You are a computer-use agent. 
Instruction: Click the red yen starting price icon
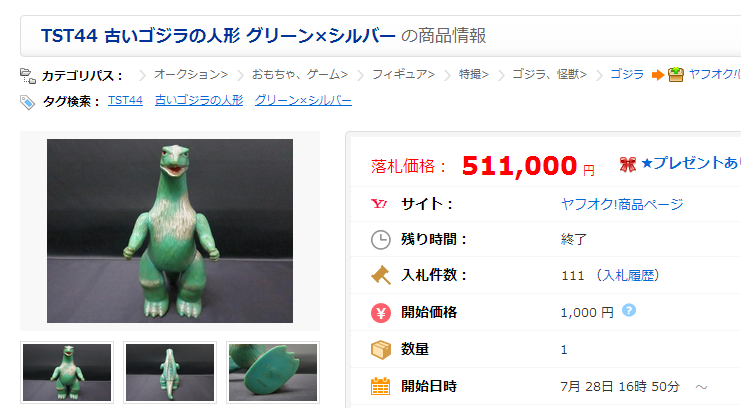pyautogui.click(x=380, y=313)
